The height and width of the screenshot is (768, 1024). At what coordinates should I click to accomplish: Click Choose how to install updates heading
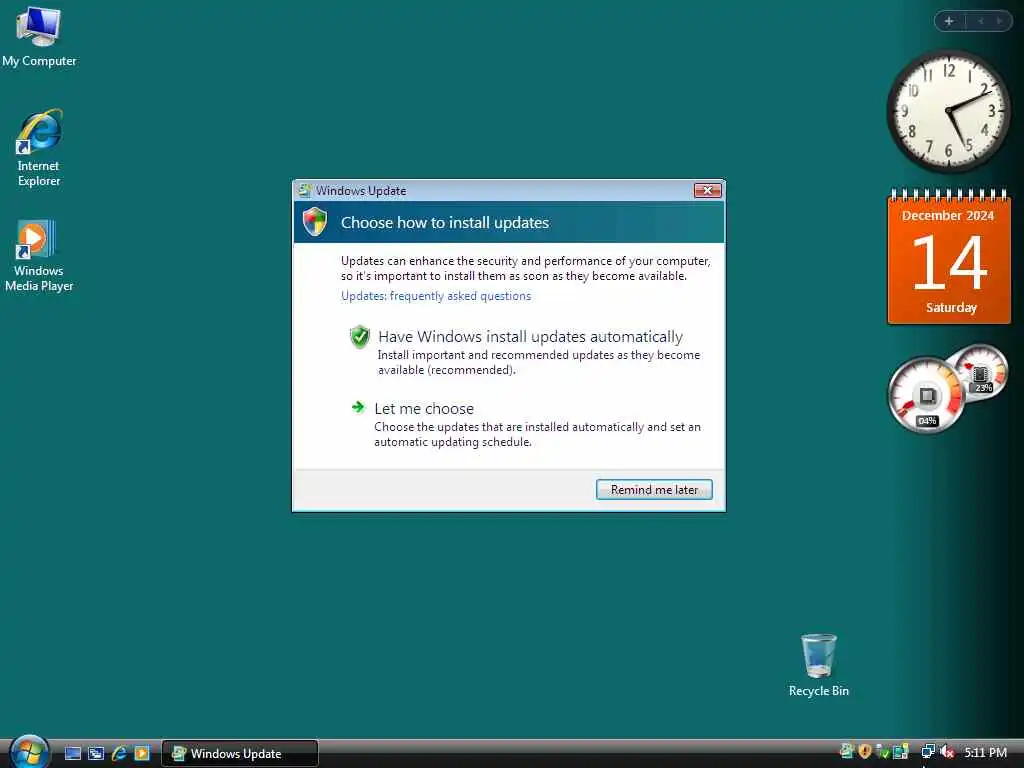click(445, 223)
